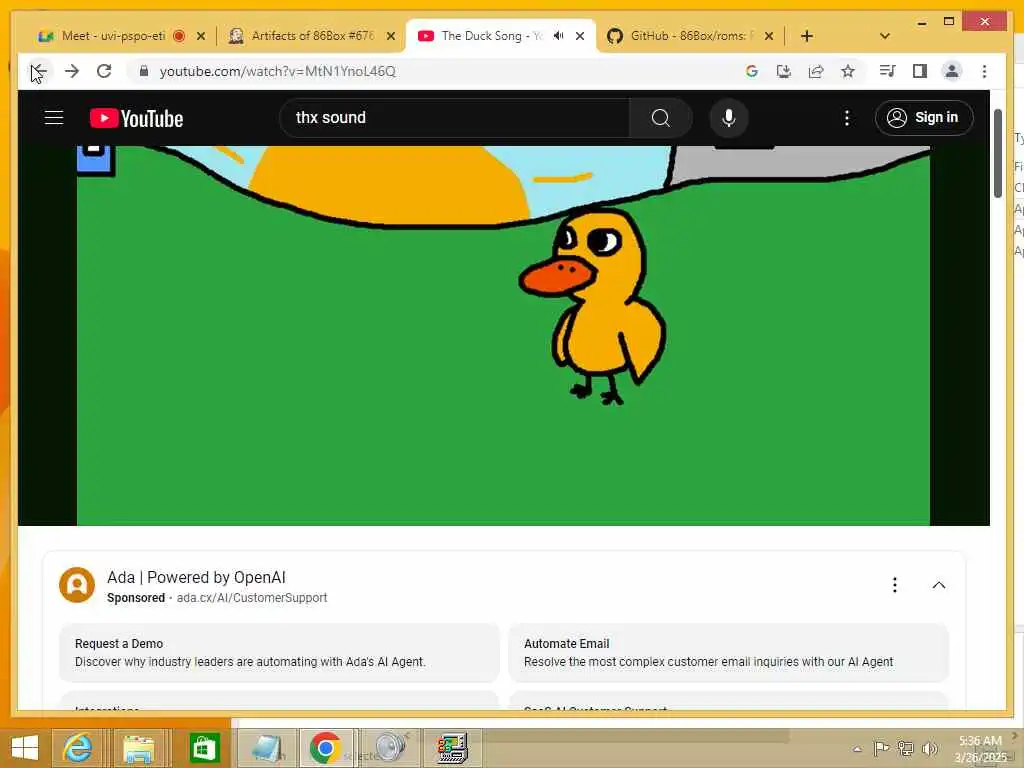Open Windows Store from taskbar
The height and width of the screenshot is (768, 1024).
click(x=204, y=748)
